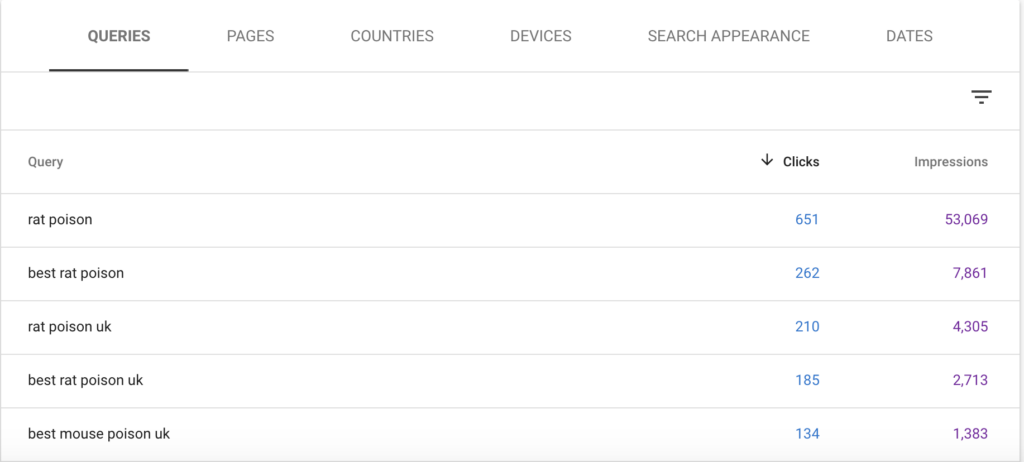Select the Queries tab
Screen dimensions: 1024x462
pos(119,36)
